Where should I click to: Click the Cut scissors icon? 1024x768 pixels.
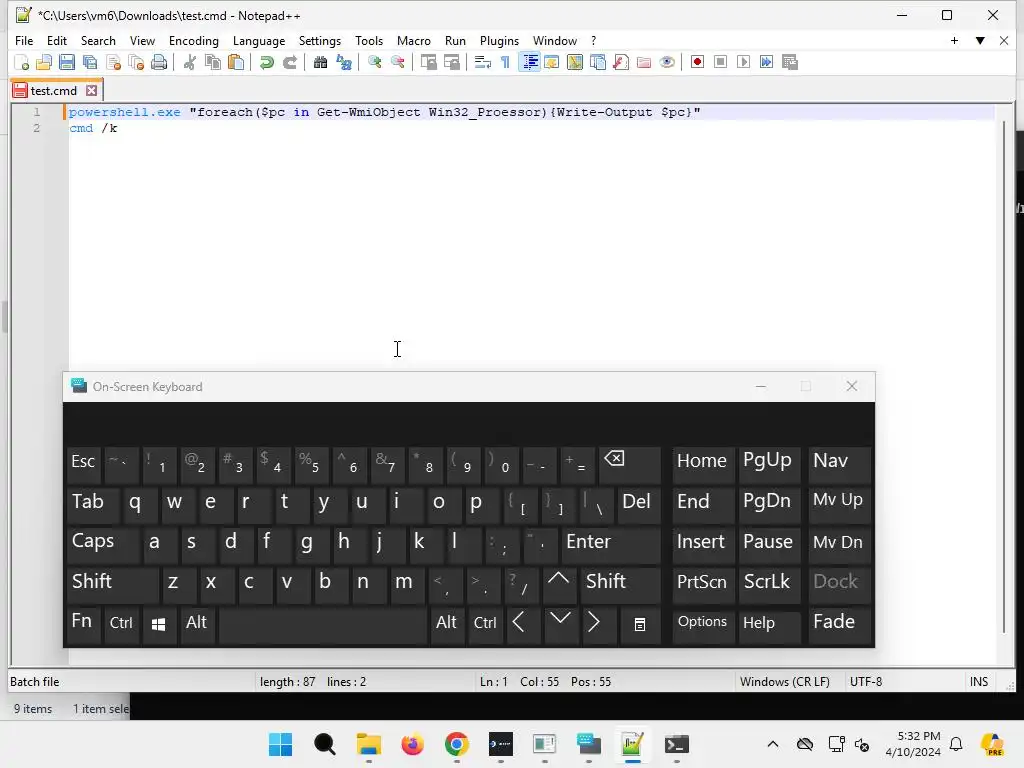(189, 62)
